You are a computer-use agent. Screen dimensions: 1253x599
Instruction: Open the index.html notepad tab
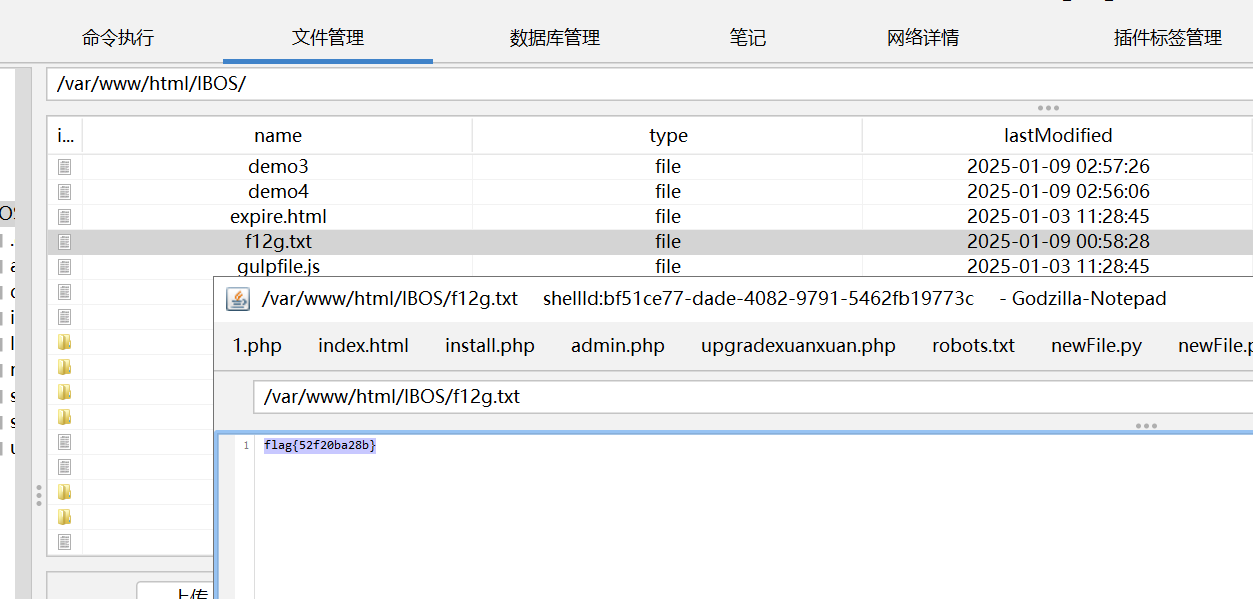(x=363, y=345)
